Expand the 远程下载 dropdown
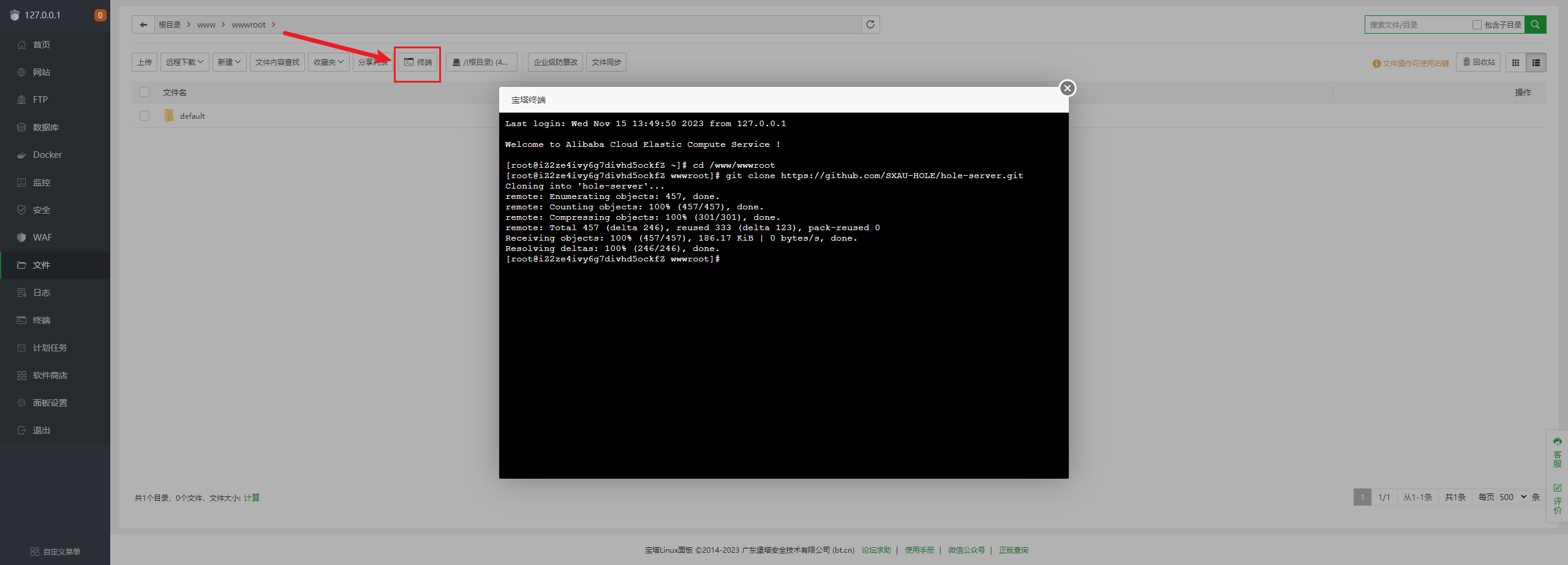 coord(185,62)
